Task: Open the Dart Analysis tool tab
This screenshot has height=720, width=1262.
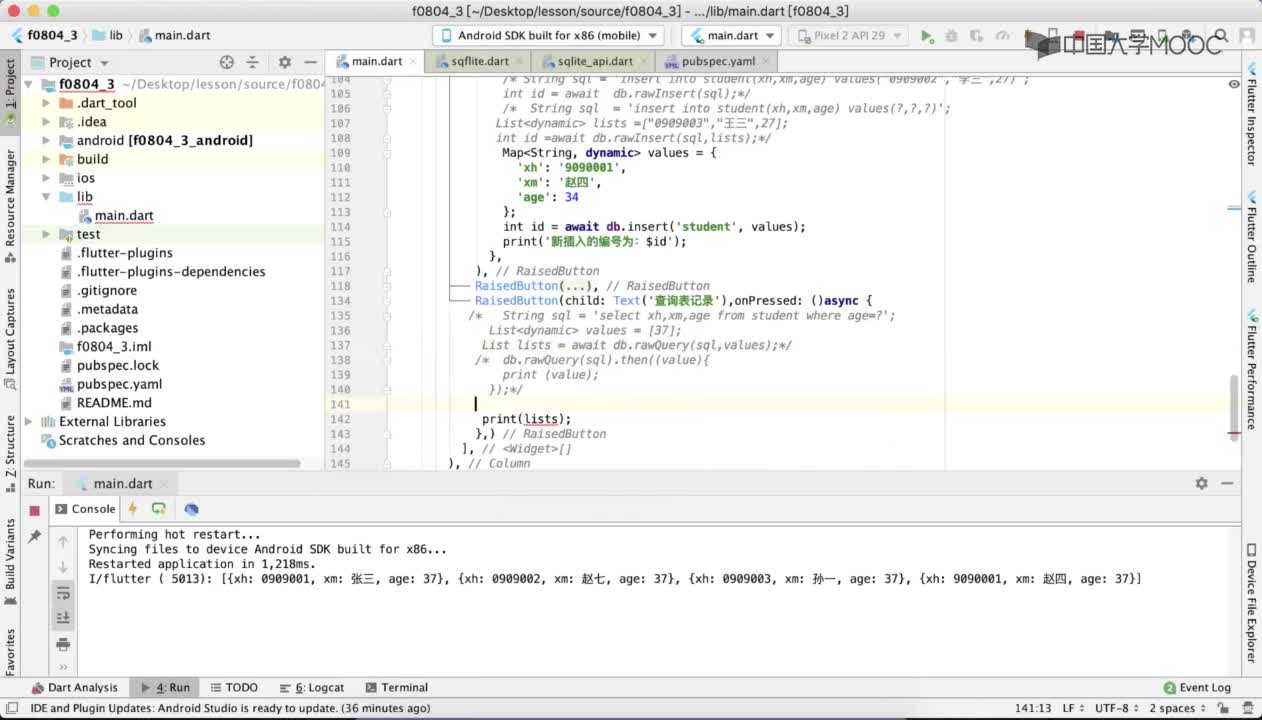Action: [x=75, y=687]
